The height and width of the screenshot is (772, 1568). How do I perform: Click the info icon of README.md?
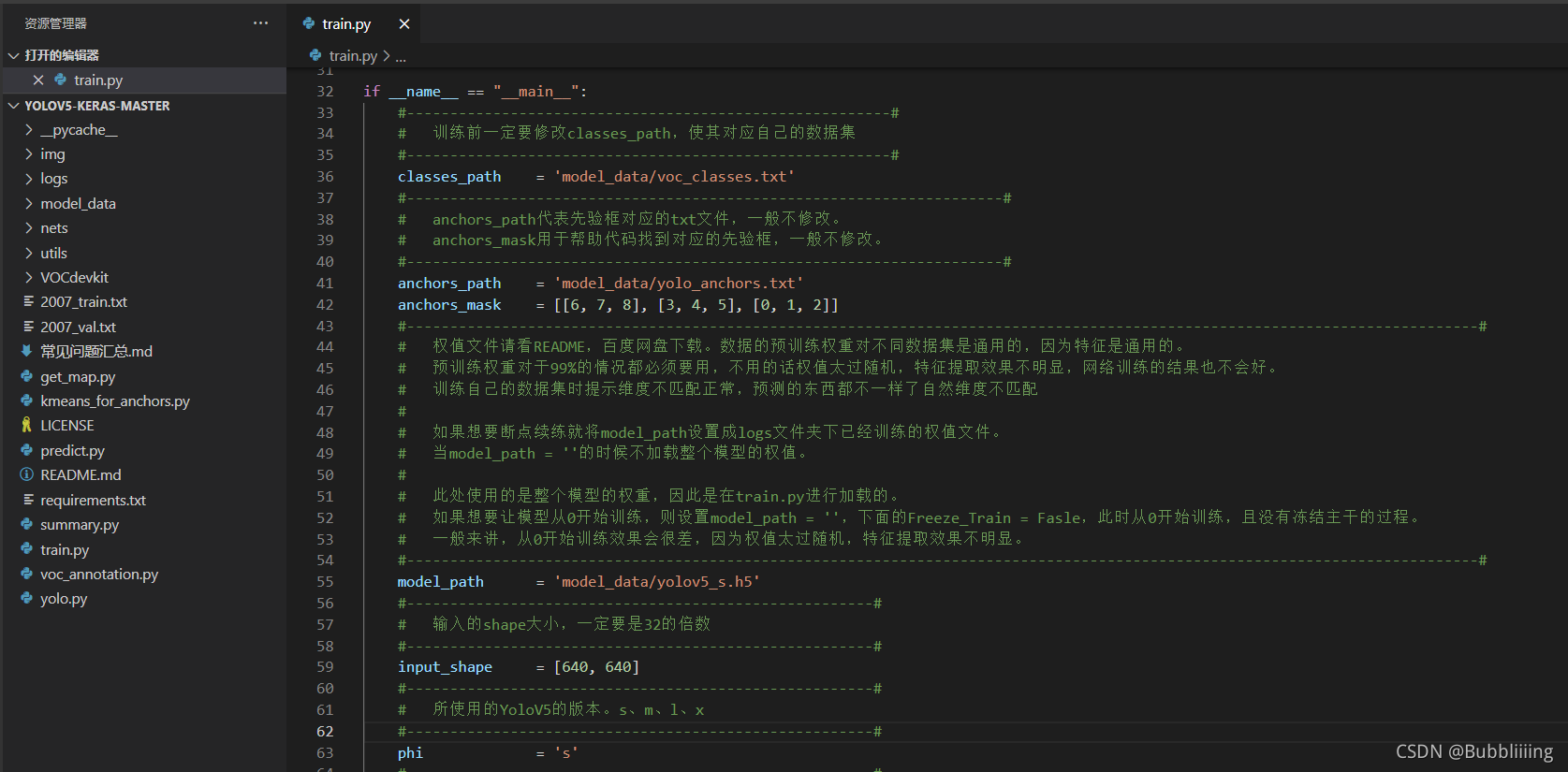(26, 474)
